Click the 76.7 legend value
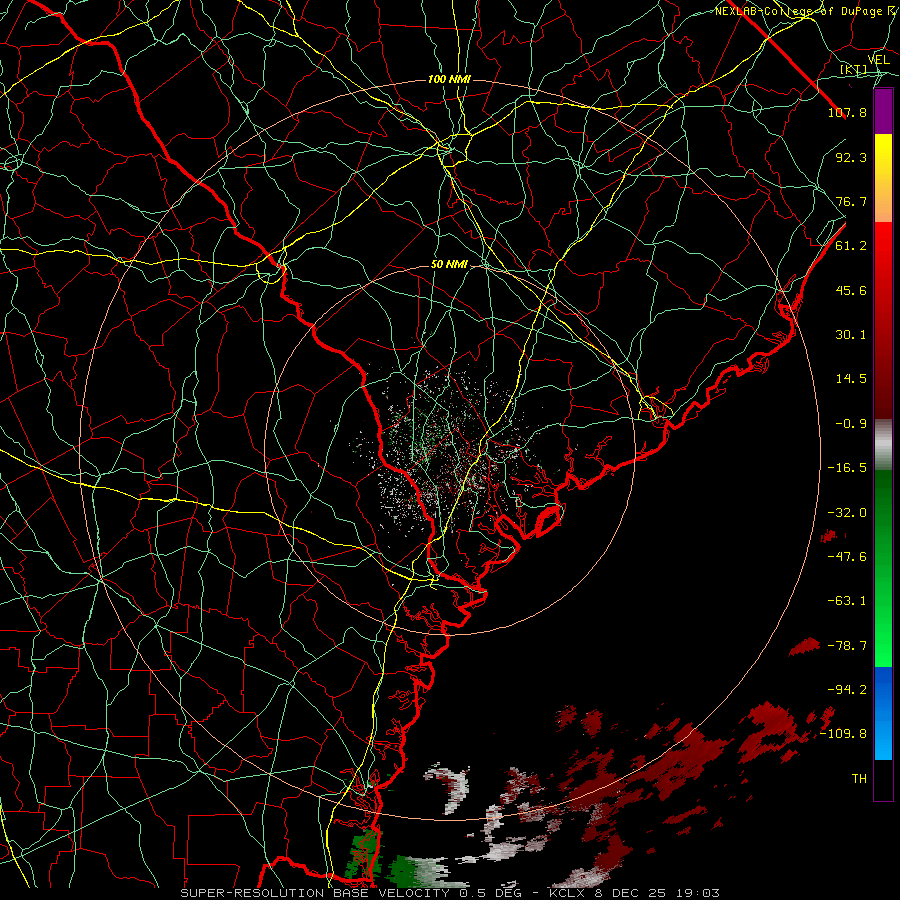The width and height of the screenshot is (900, 900). 851,201
